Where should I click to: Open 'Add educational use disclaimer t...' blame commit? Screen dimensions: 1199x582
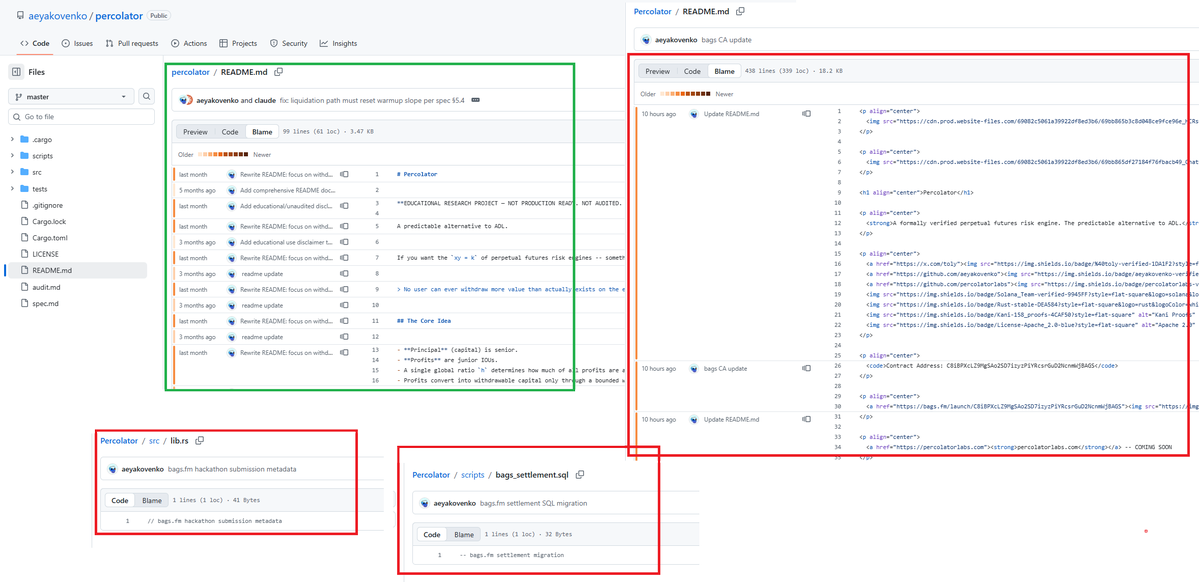(287, 242)
